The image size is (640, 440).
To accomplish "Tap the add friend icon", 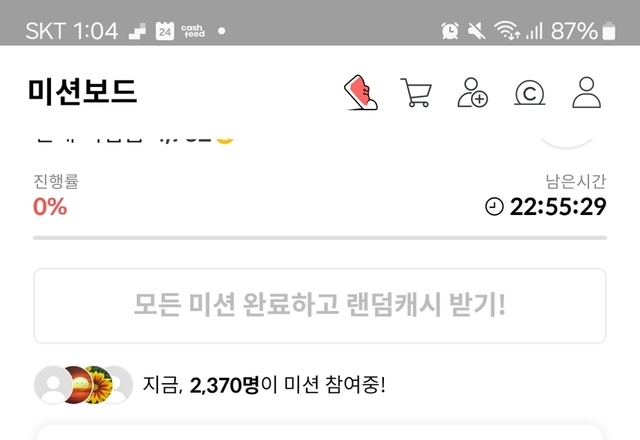I will pos(473,93).
